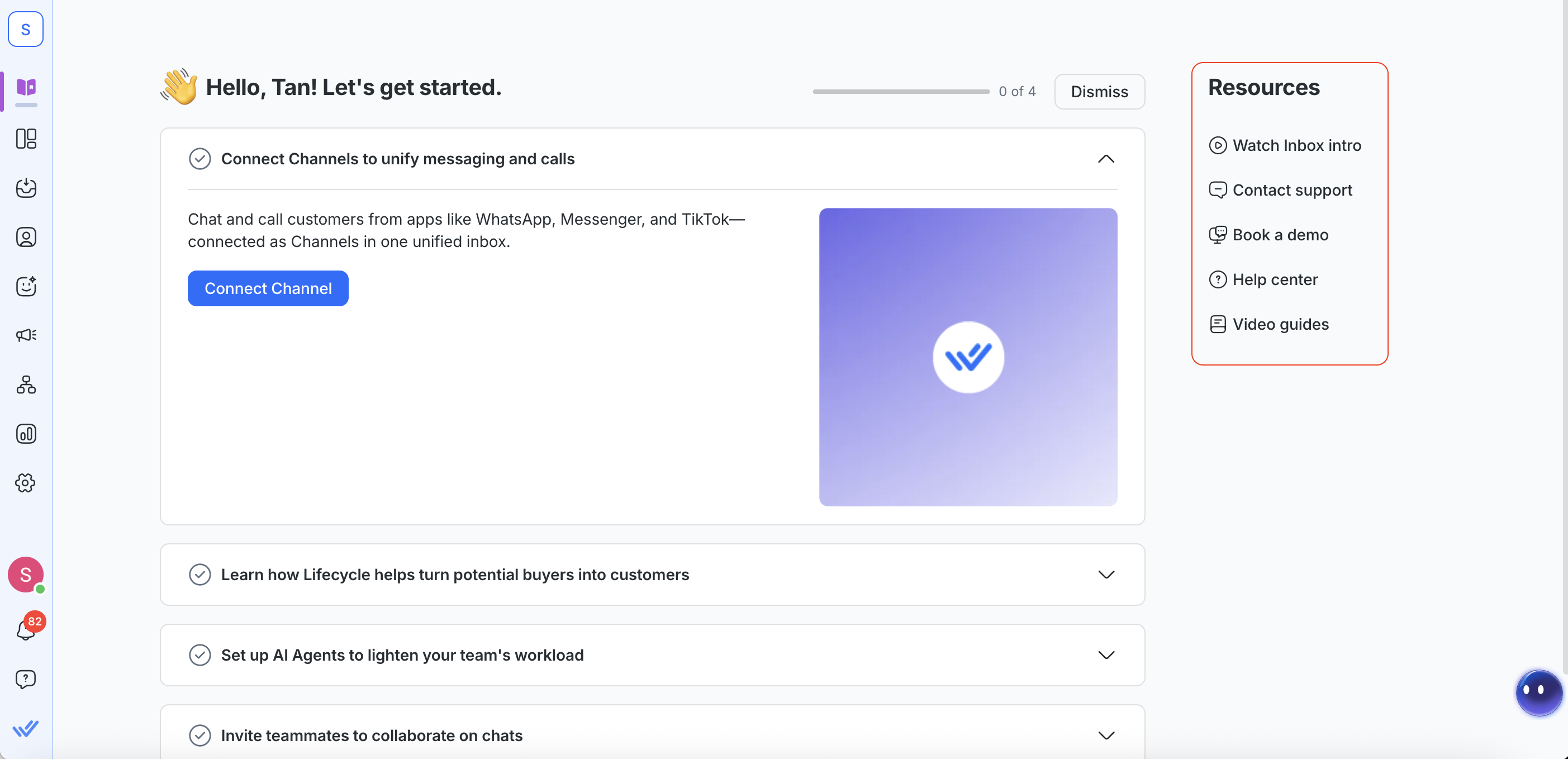Open the Help center link
Viewport: 1568px width, 759px height.
point(1275,279)
